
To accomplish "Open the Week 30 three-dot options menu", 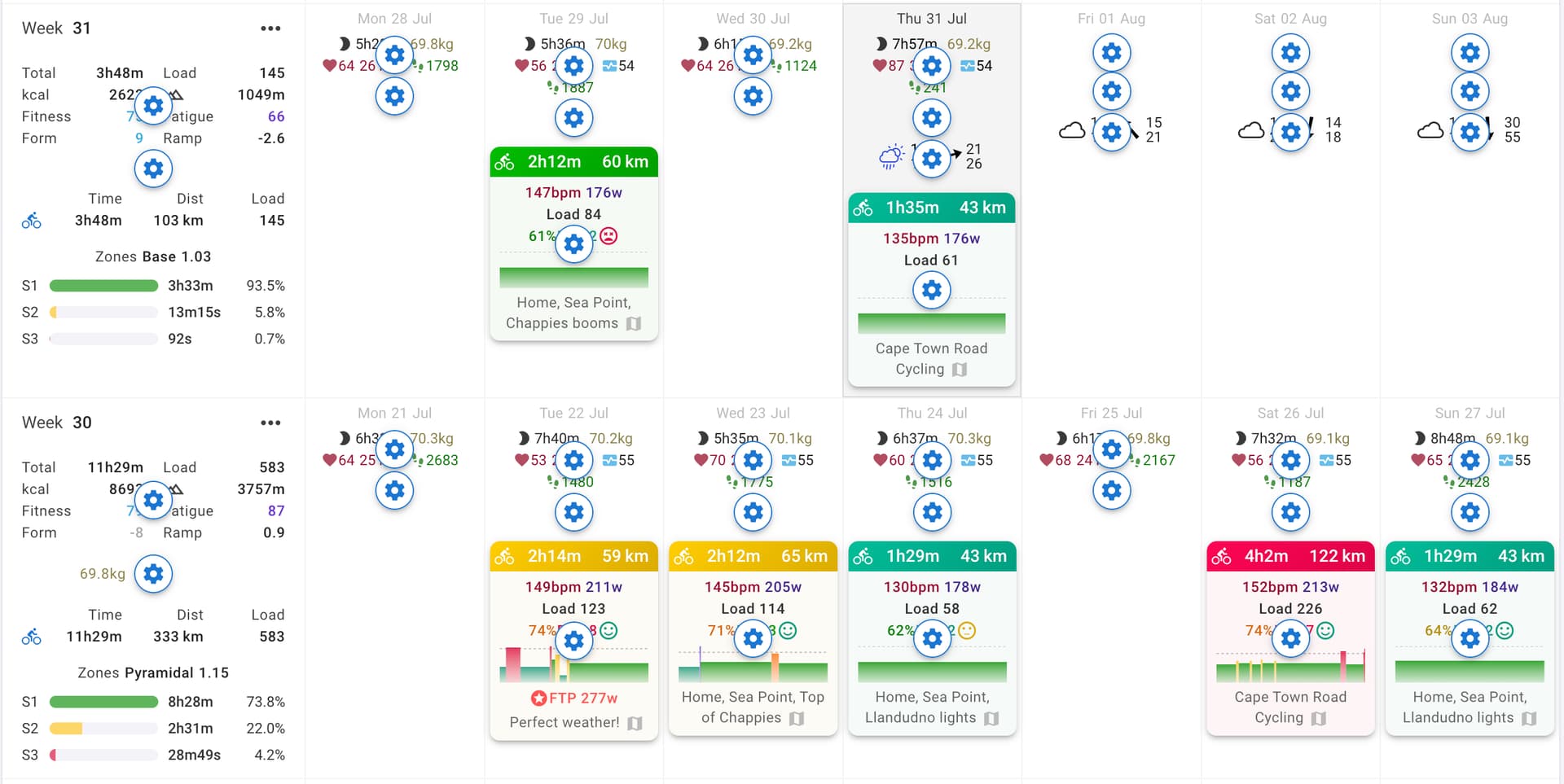I will [x=270, y=423].
